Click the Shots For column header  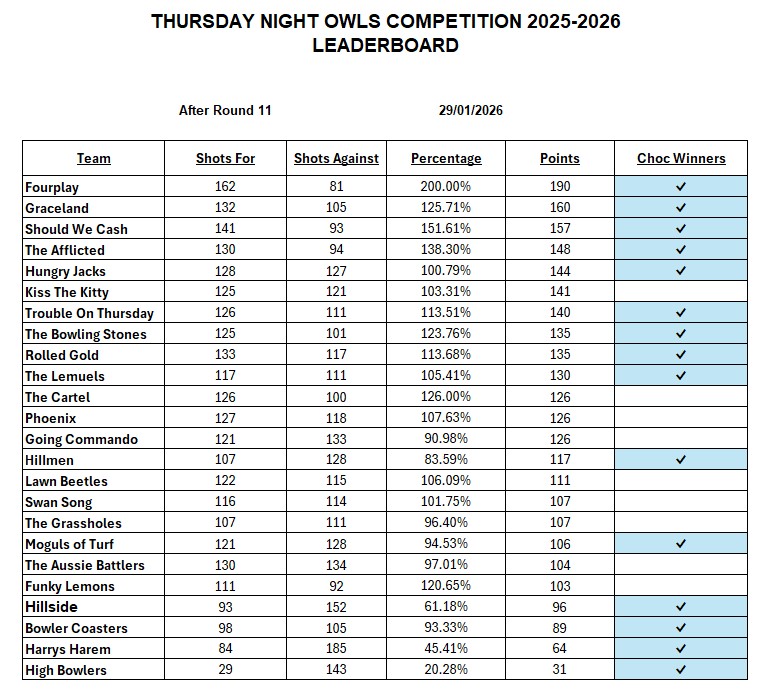225,158
